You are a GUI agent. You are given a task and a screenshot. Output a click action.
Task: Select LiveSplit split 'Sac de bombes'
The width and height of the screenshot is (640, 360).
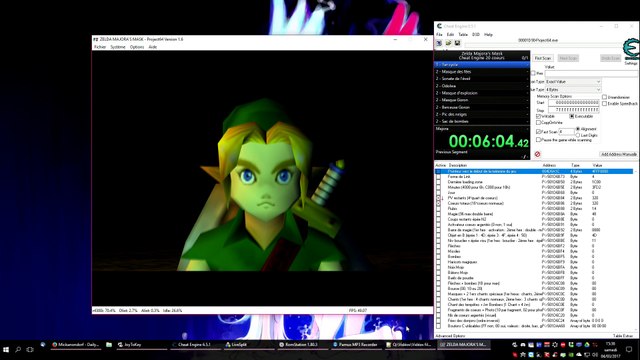coord(482,121)
